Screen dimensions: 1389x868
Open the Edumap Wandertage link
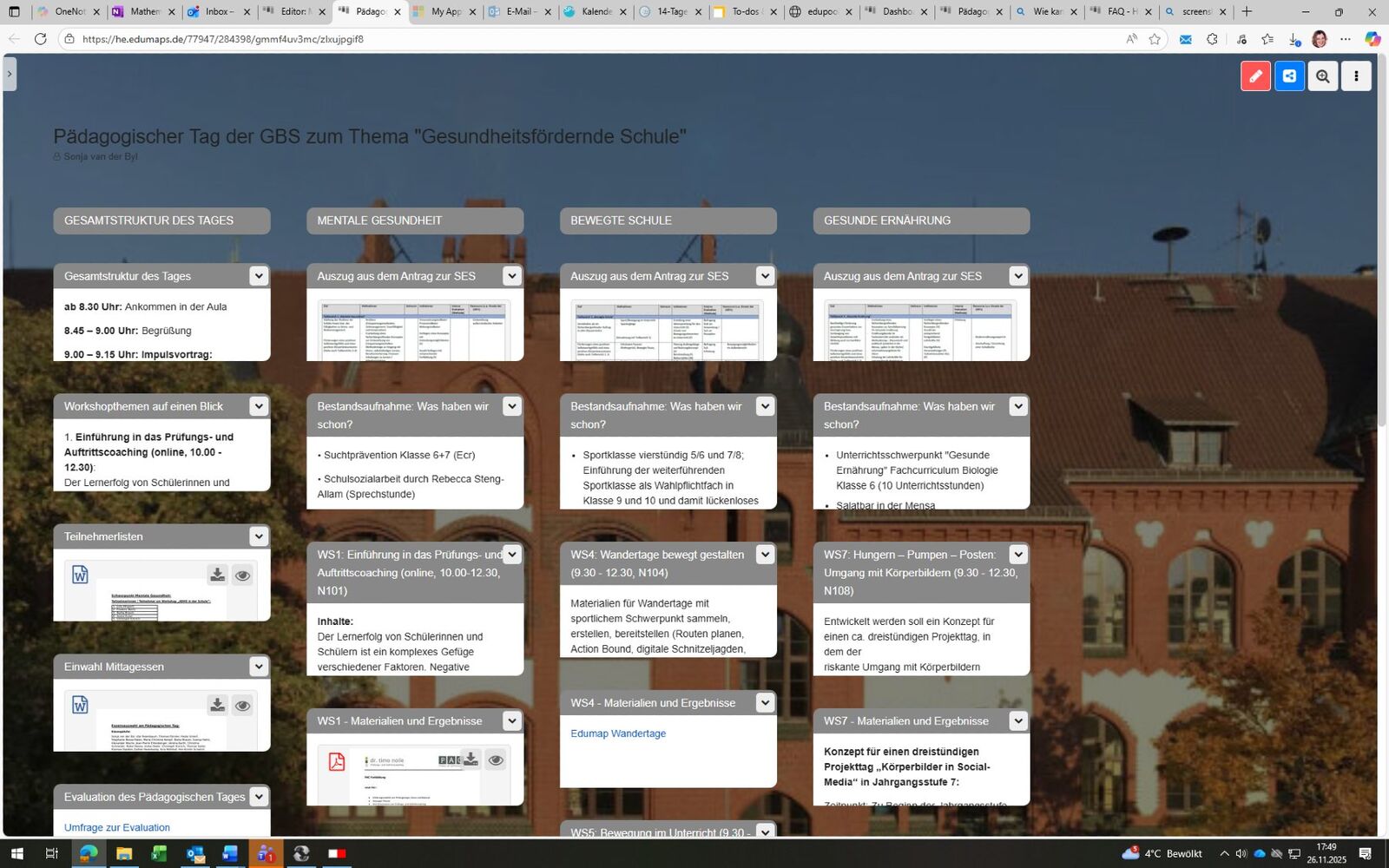[x=618, y=733]
